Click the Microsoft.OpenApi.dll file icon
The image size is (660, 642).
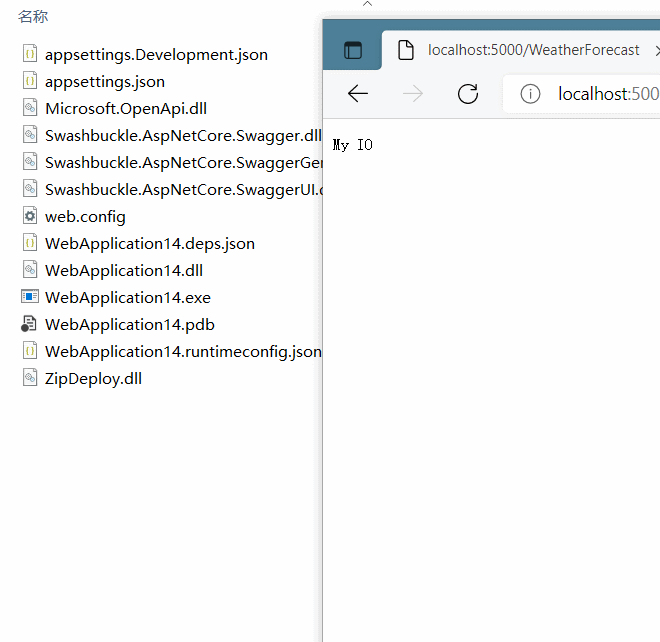(30, 108)
